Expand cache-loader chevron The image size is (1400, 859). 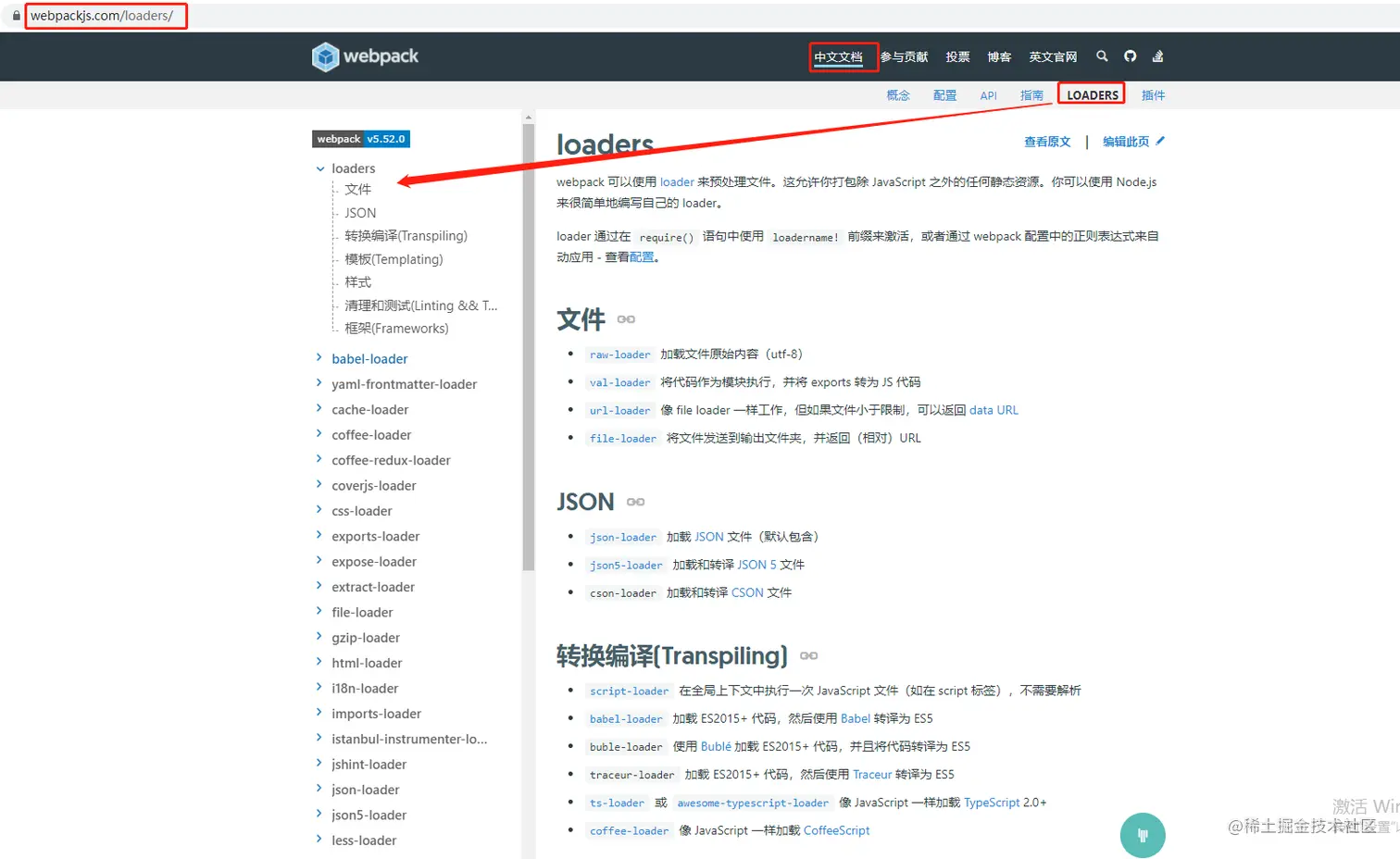click(x=319, y=408)
